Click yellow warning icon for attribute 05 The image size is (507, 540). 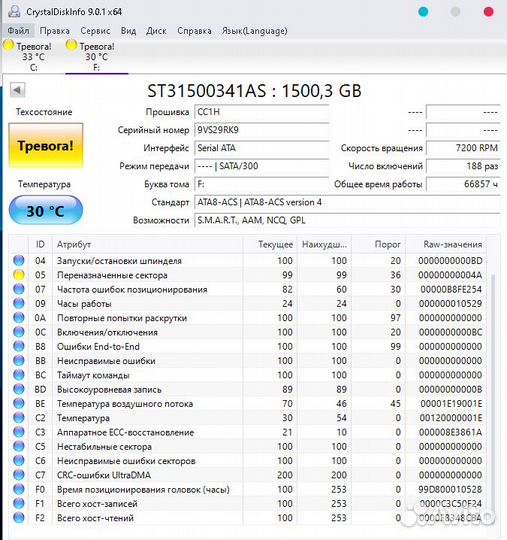[x=19, y=275]
